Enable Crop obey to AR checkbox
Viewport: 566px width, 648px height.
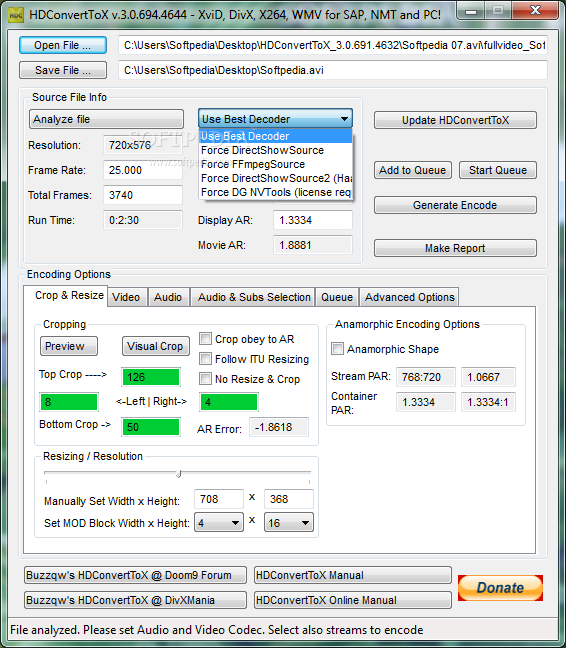point(205,339)
